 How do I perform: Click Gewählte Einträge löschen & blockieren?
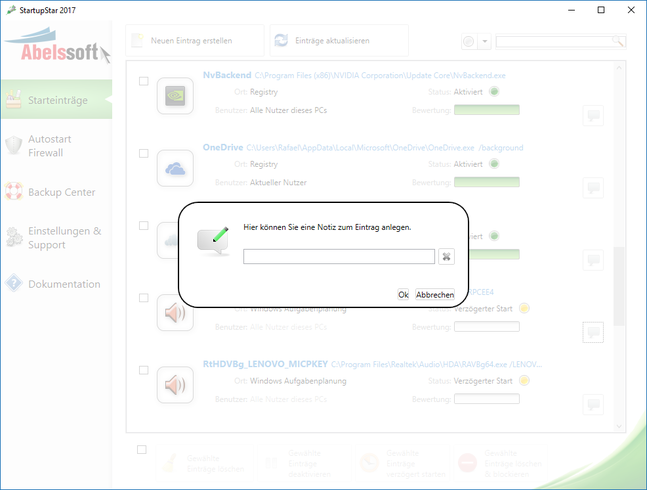[x=501, y=464]
